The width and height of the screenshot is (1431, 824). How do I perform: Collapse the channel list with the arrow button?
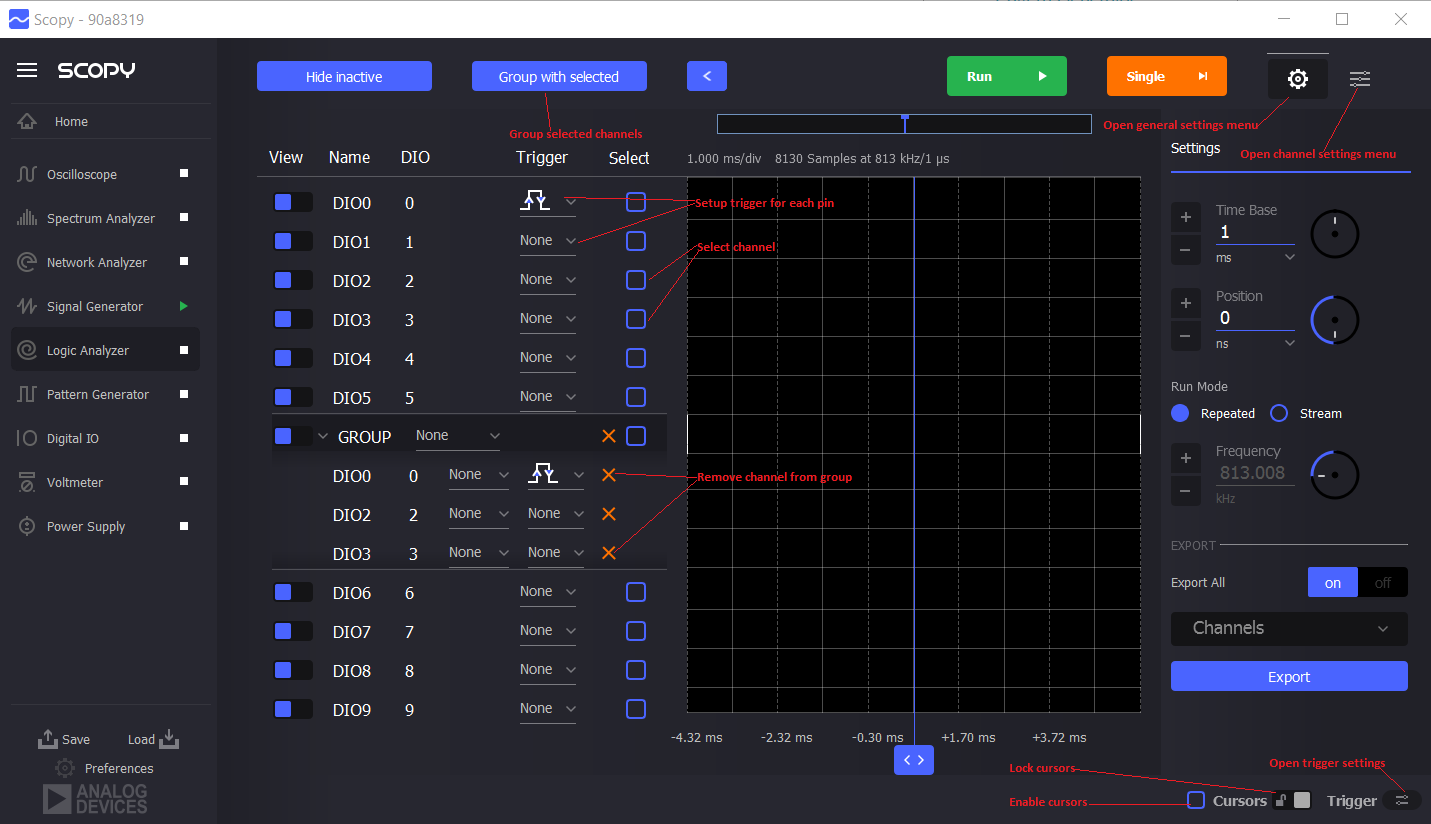(x=707, y=76)
